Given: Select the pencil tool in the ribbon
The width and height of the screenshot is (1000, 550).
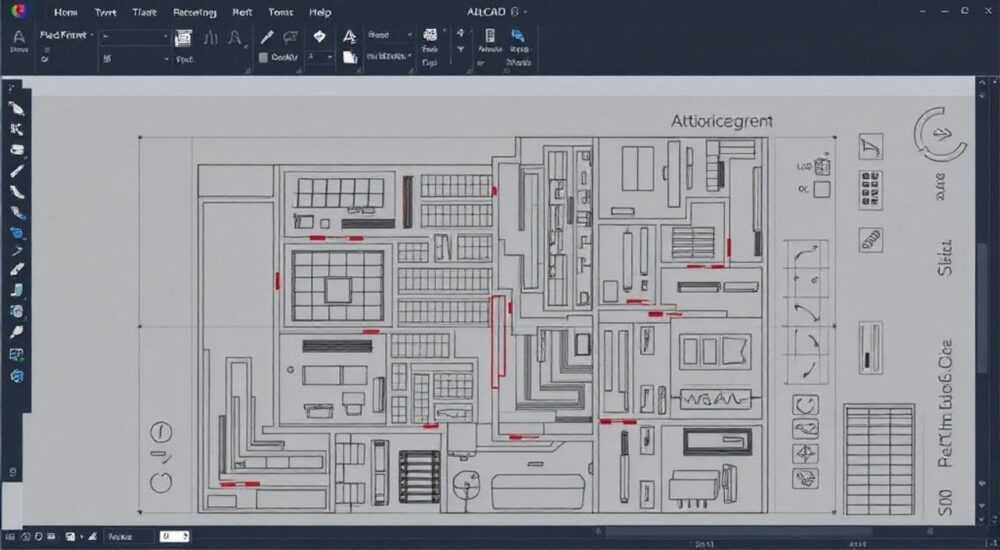Looking at the screenshot, I should 267,37.
